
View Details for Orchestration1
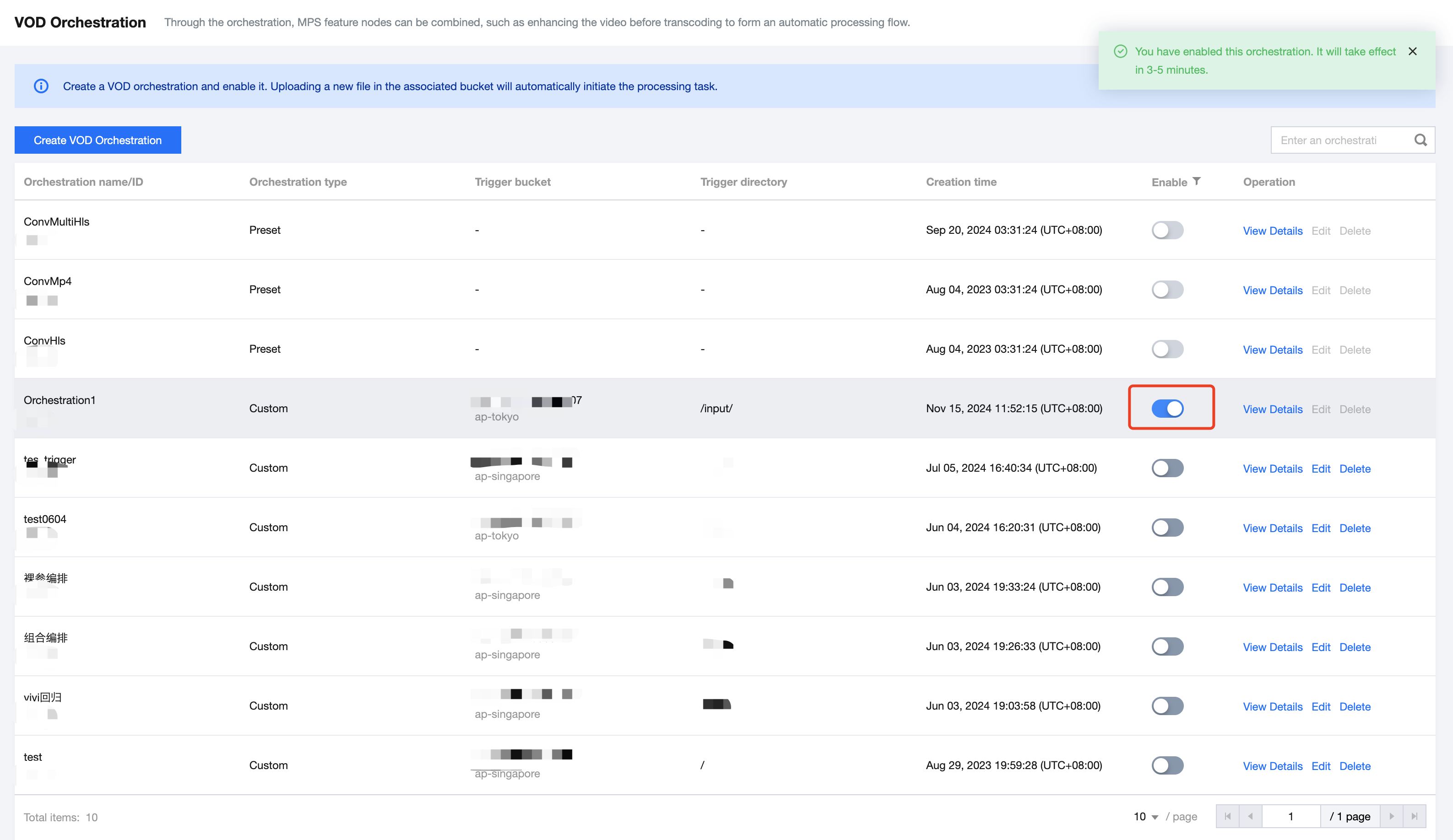[x=1272, y=409]
